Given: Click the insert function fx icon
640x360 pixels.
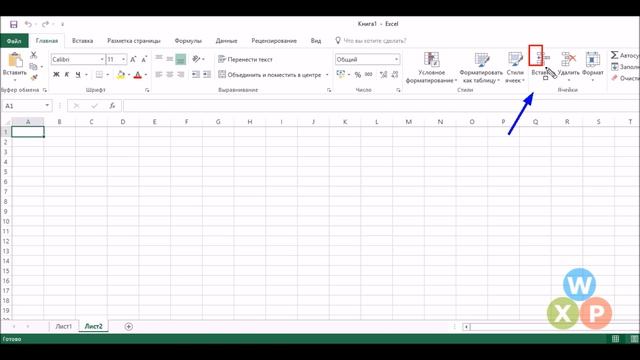Looking at the screenshot, I should coord(112,106).
